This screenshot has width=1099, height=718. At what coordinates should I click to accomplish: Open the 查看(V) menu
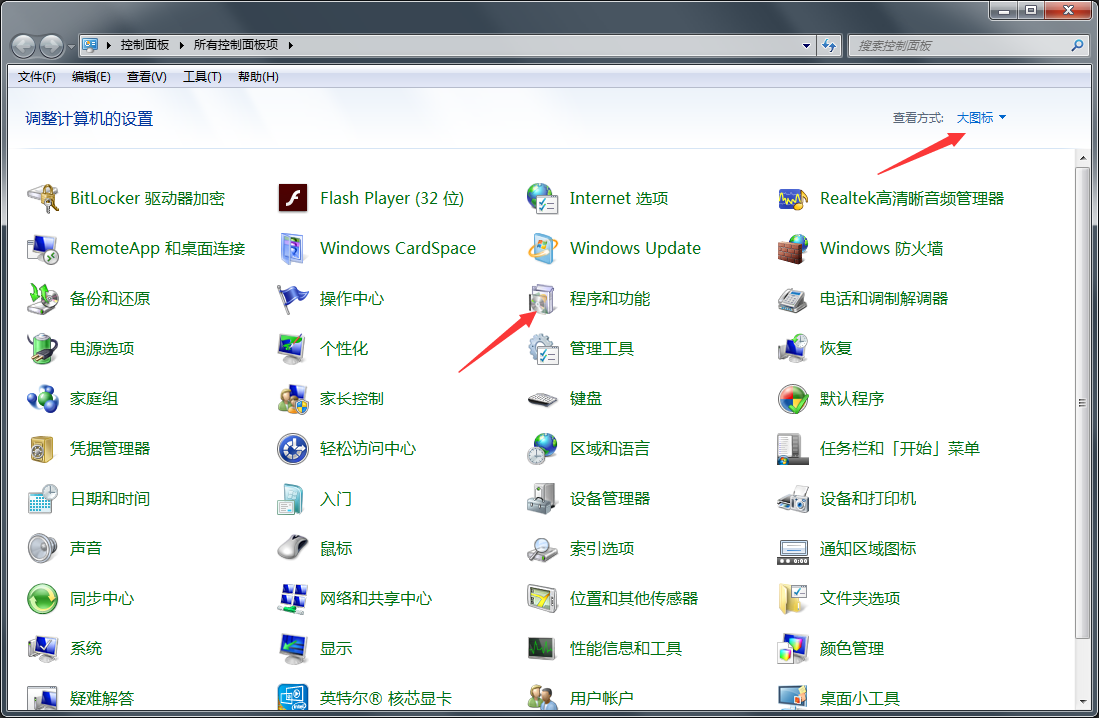point(146,76)
